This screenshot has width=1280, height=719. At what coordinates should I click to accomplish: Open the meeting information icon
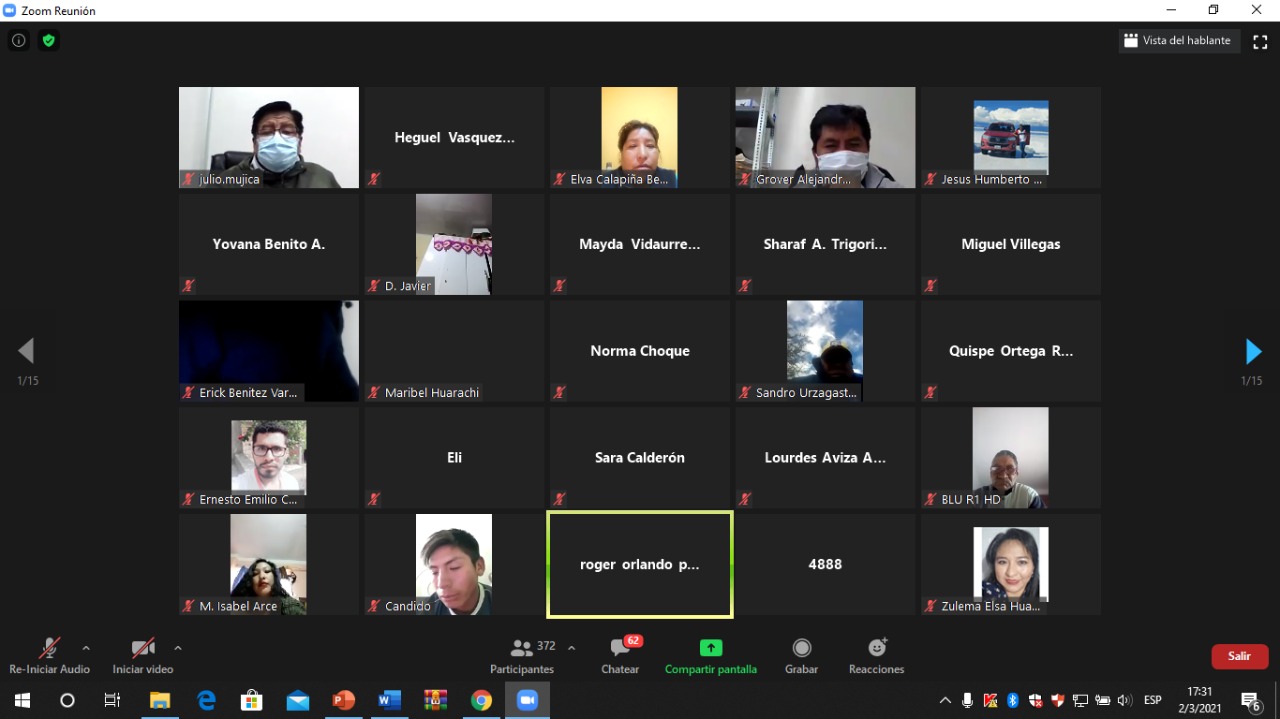point(18,41)
